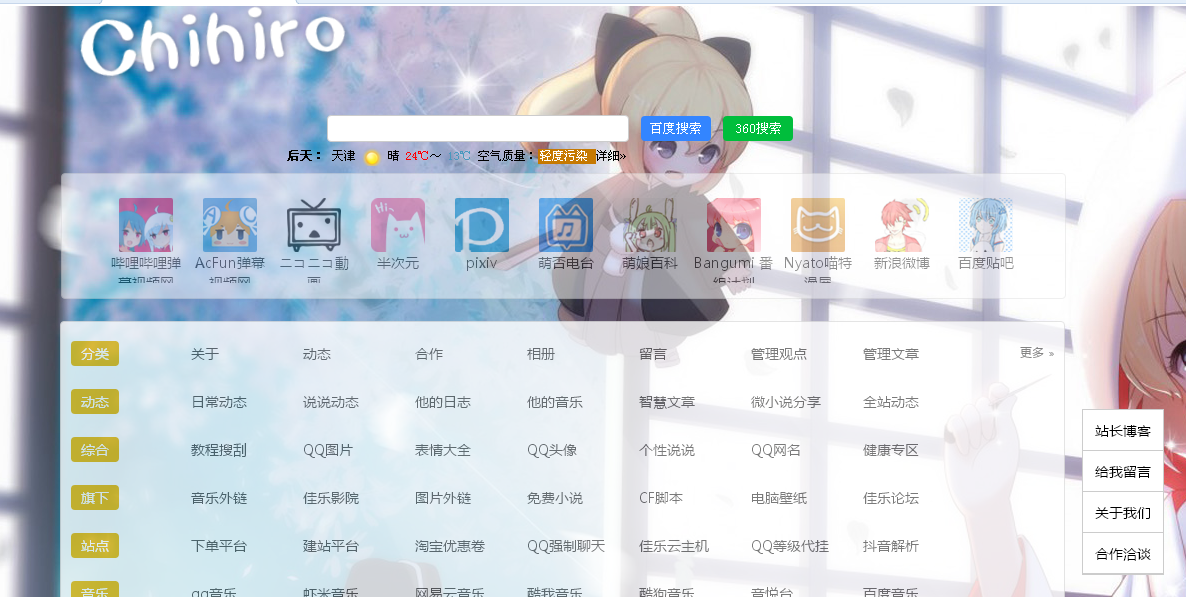
Task: Open 站长博客 in floating side menu
Action: tap(1122, 431)
